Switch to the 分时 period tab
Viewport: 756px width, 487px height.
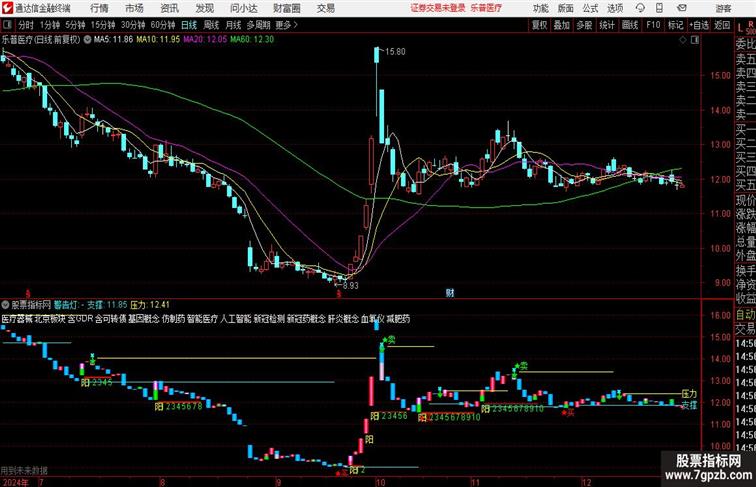pyautogui.click(x=26, y=25)
